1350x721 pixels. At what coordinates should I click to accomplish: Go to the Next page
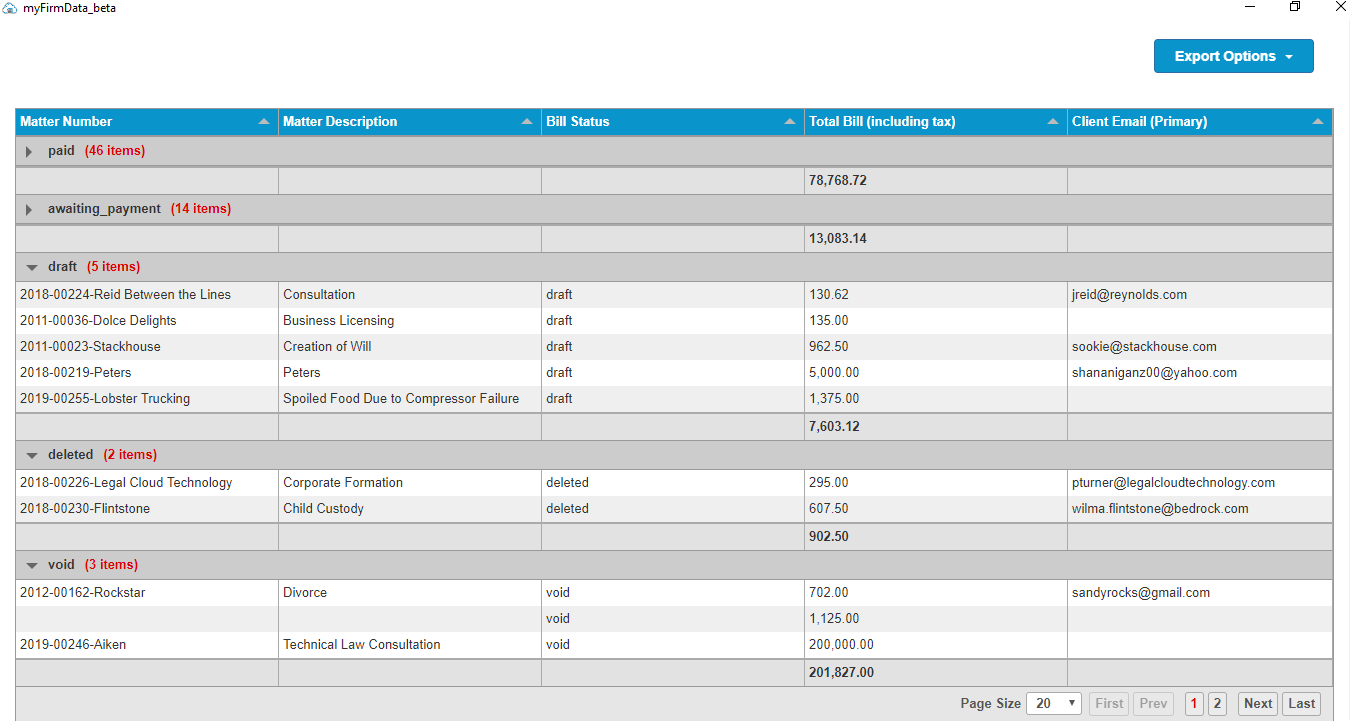[1258, 703]
